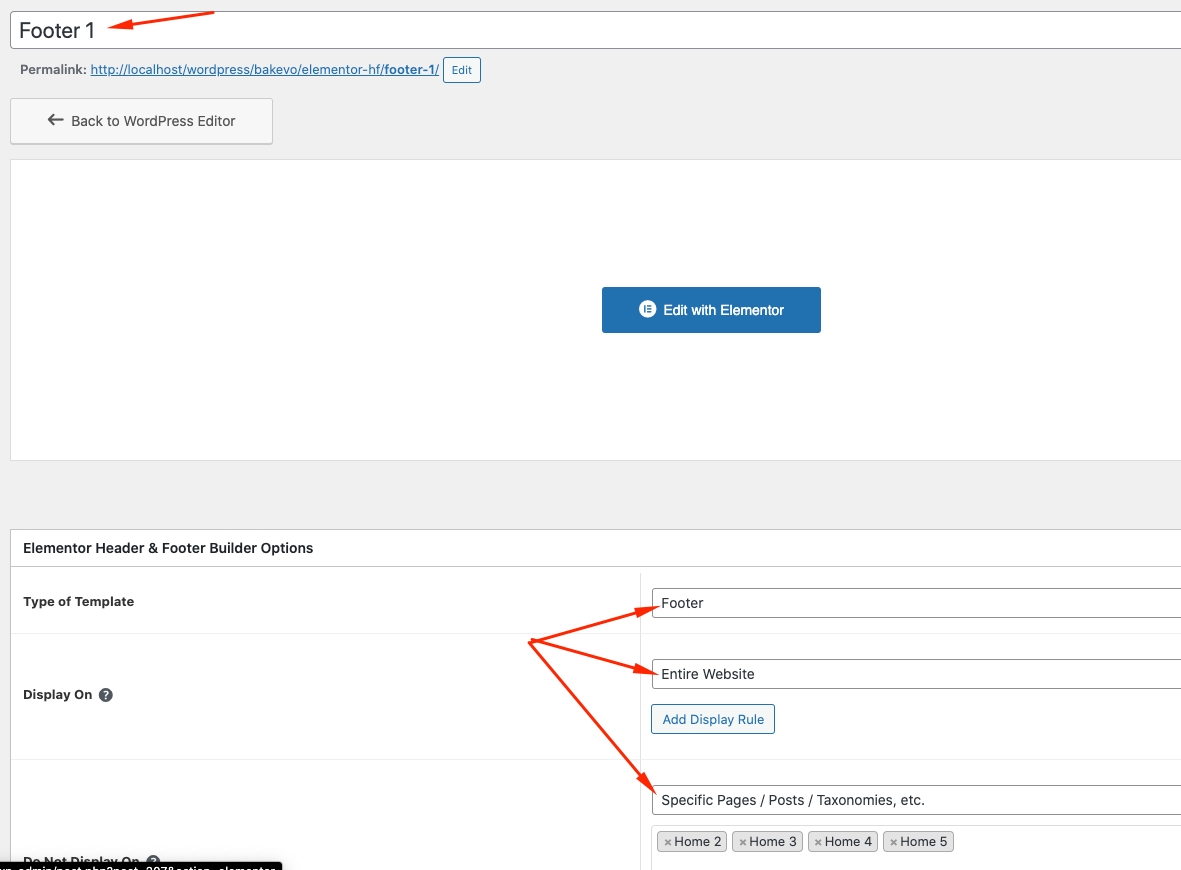This screenshot has height=870, width=1181.
Task: Remove the Home 5 tag
Action: coord(894,842)
